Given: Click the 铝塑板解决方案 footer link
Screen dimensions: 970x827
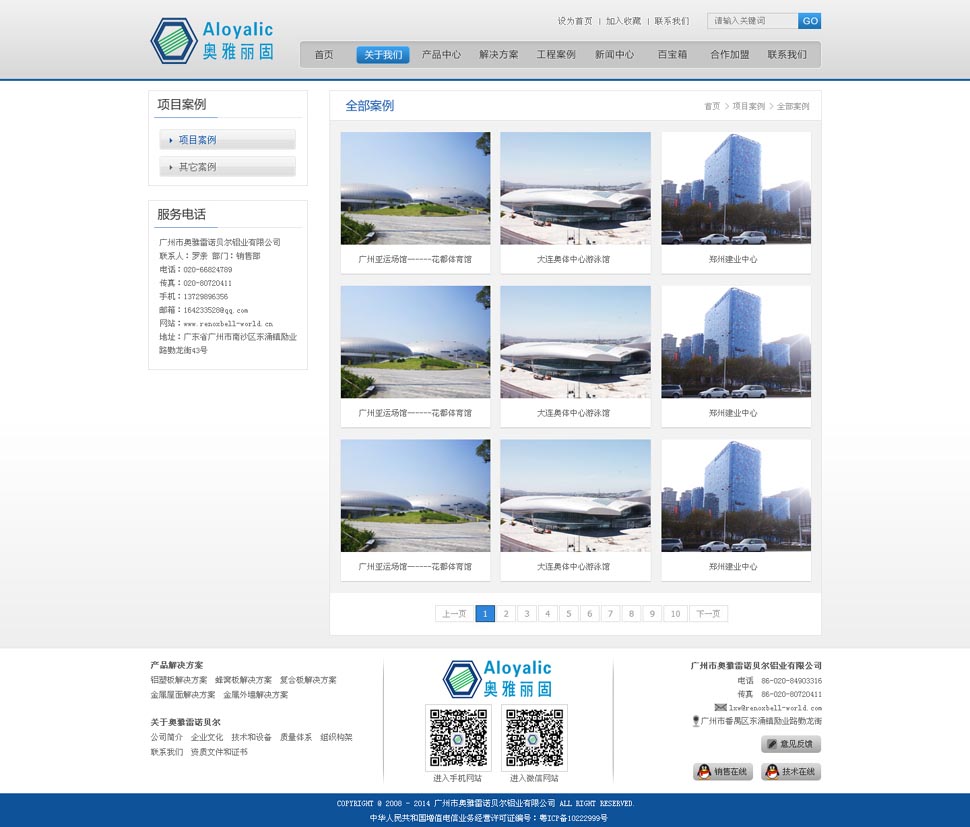Looking at the screenshot, I should pos(179,680).
